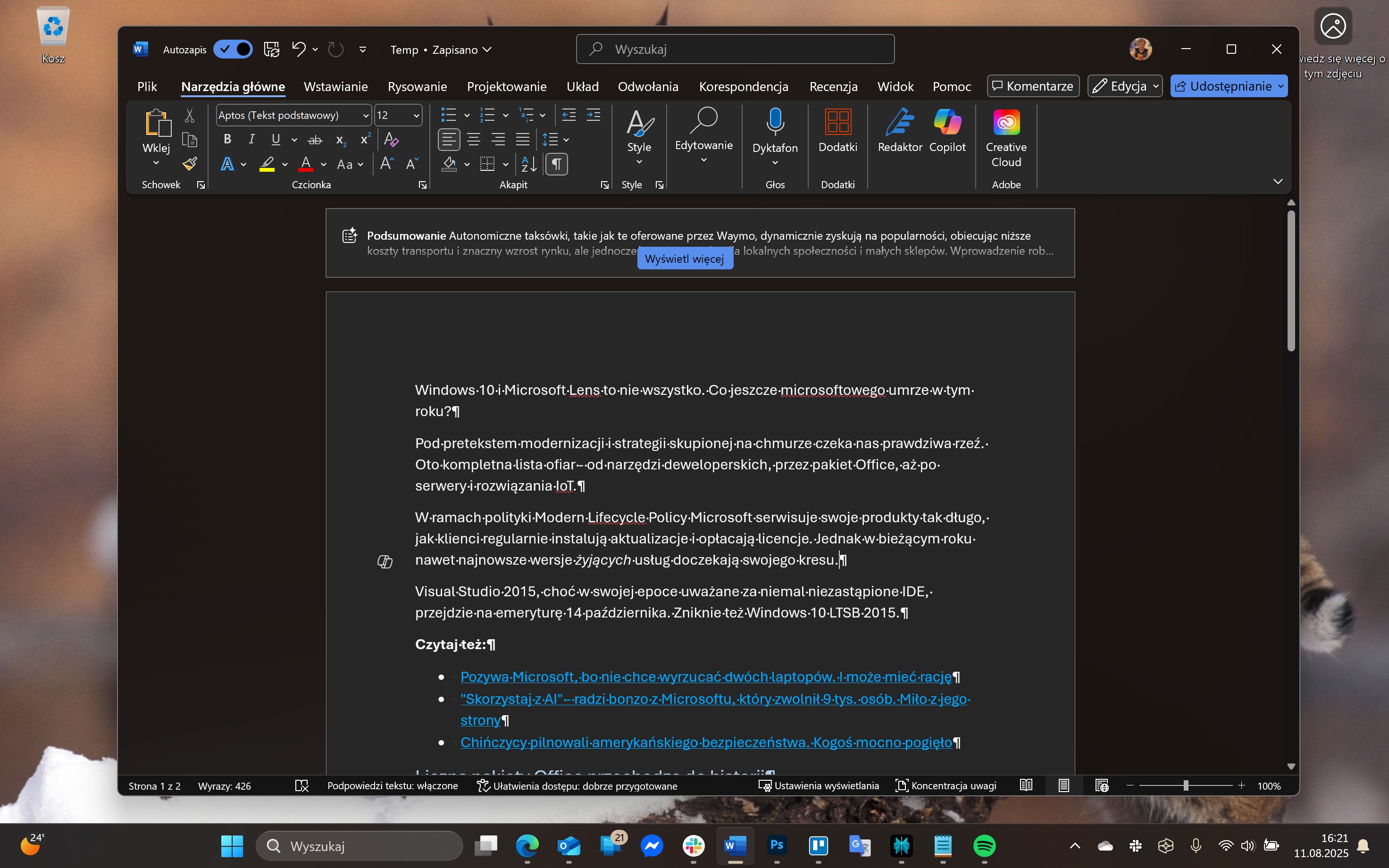Open Czcionka dialog launcher

click(422, 185)
